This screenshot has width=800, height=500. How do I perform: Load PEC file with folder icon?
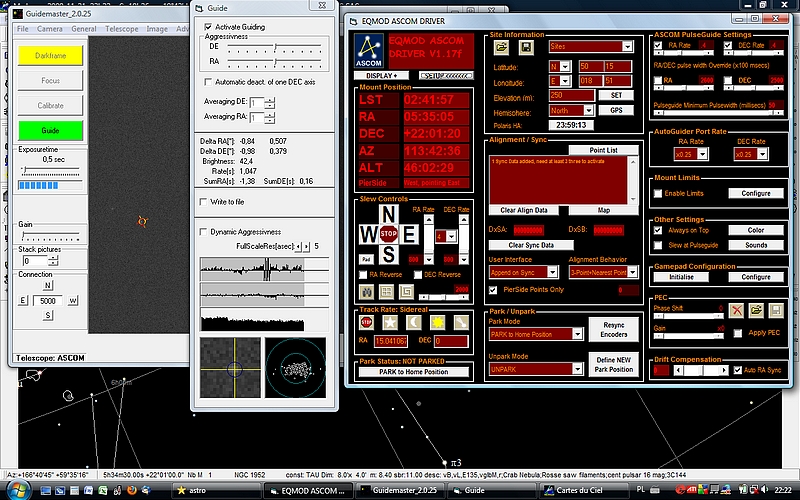756,310
